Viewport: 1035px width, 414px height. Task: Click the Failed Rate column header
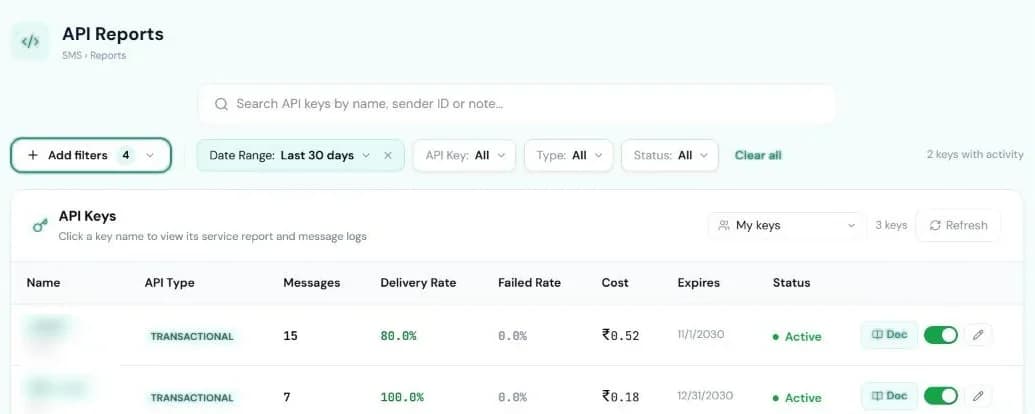[x=529, y=283]
